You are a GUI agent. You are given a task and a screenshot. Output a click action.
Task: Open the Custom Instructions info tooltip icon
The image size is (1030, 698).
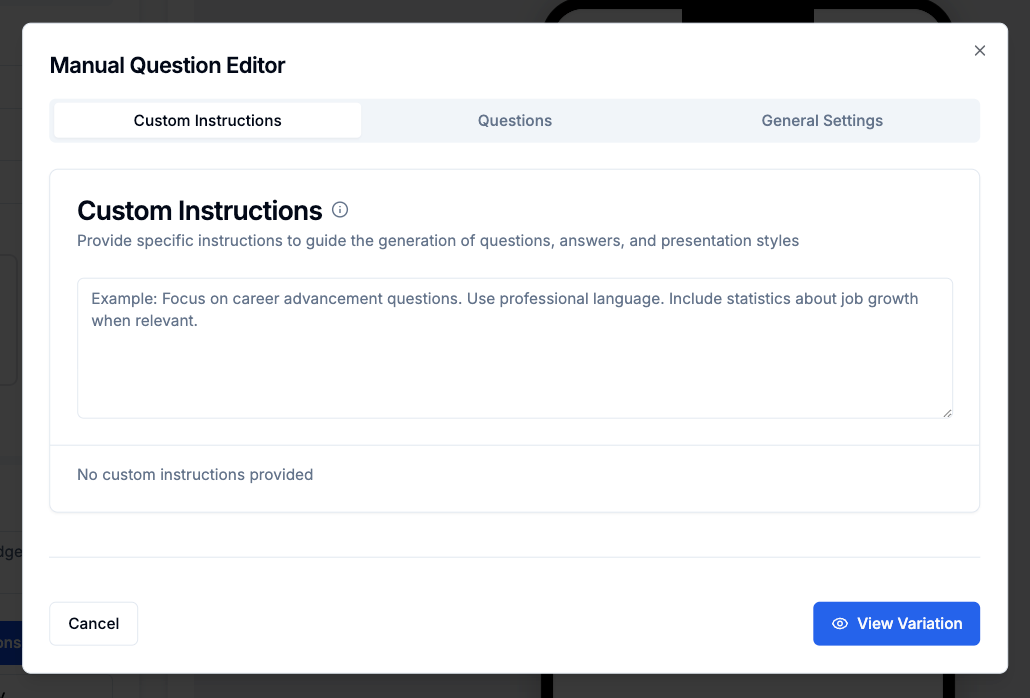coord(340,209)
